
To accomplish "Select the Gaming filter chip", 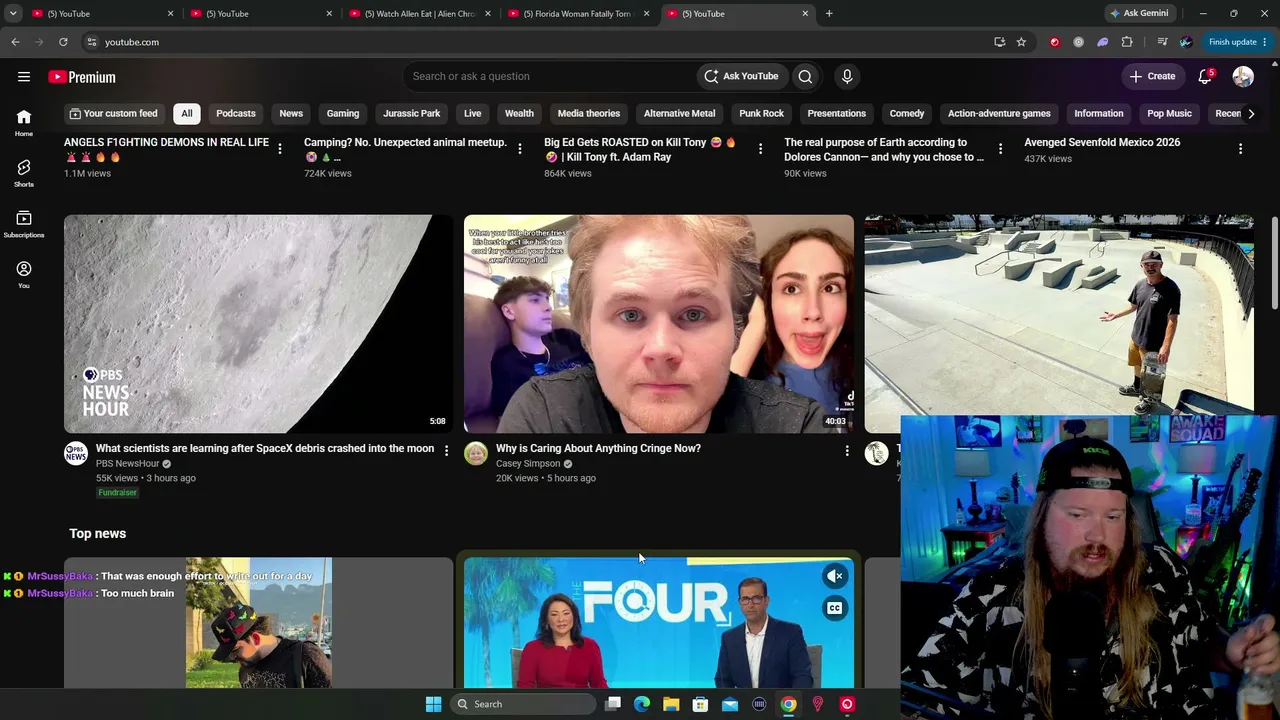I will point(342,113).
